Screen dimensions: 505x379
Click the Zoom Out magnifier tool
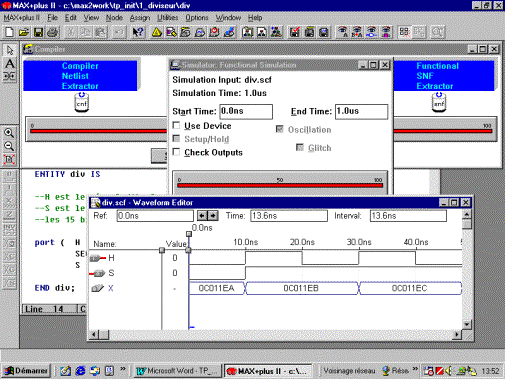click(x=9, y=146)
